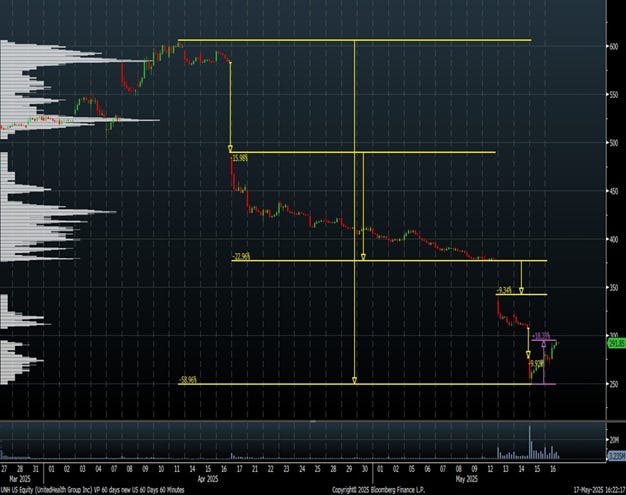The image size is (626, 495).
Task: Click the tallest volume bar on May 14
Action: tap(530, 442)
